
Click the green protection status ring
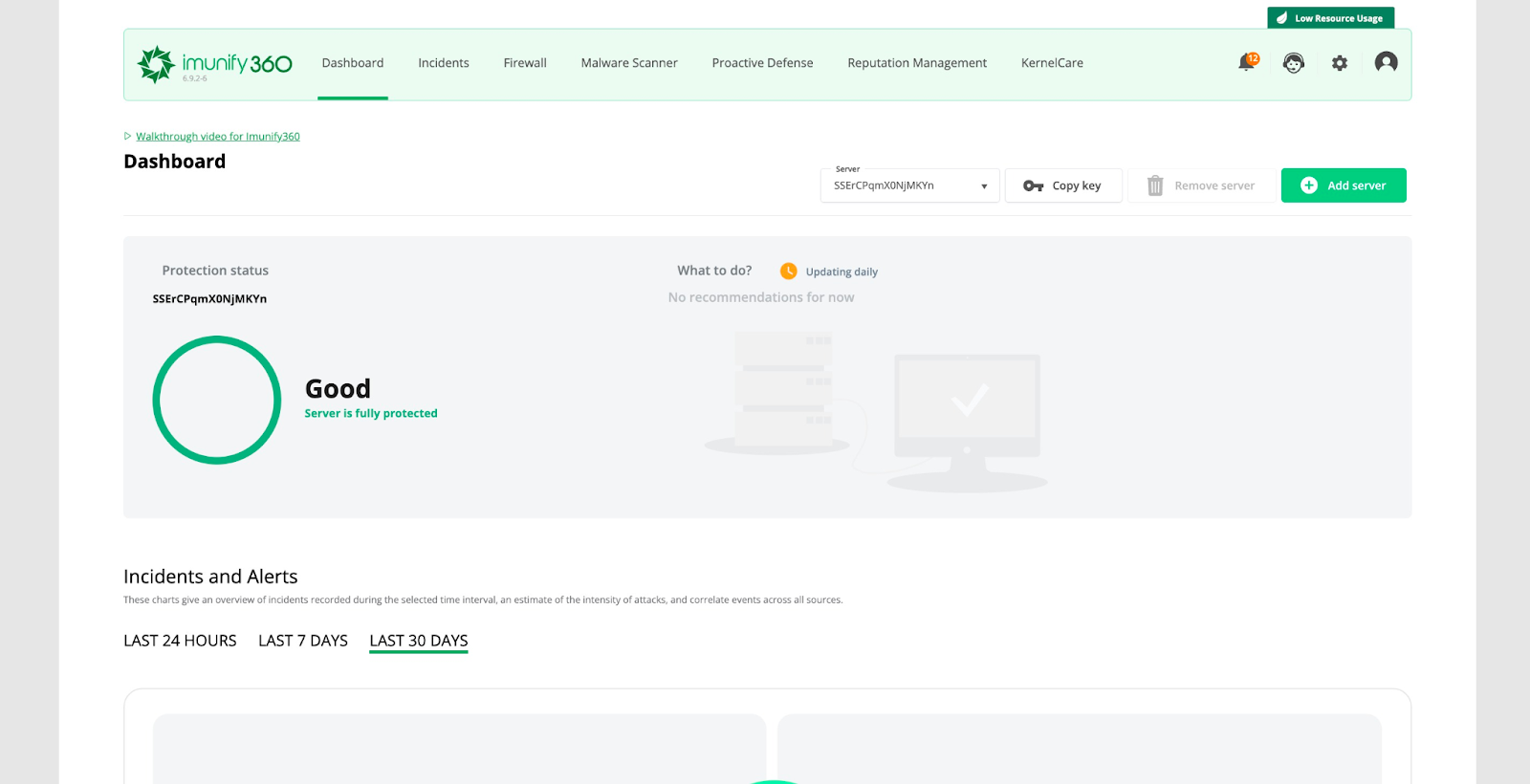click(217, 400)
